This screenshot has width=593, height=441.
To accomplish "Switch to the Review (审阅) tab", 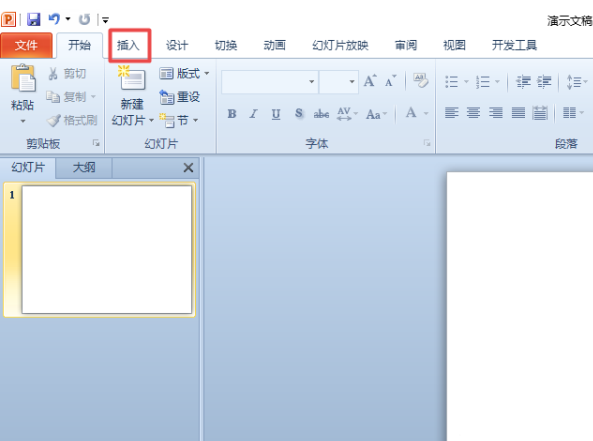I will [406, 45].
